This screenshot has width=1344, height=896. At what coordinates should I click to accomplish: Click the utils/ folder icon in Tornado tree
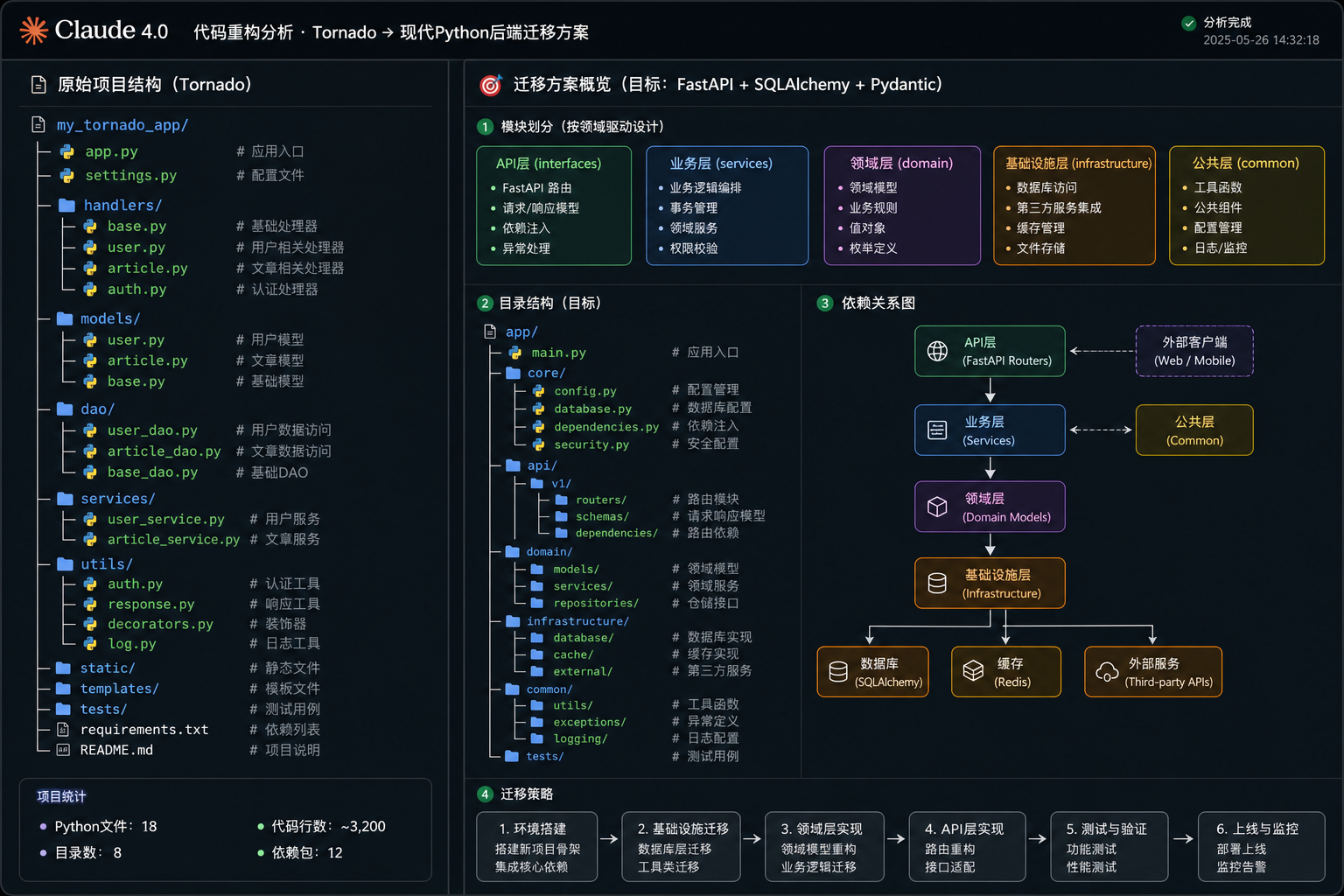click(x=65, y=564)
